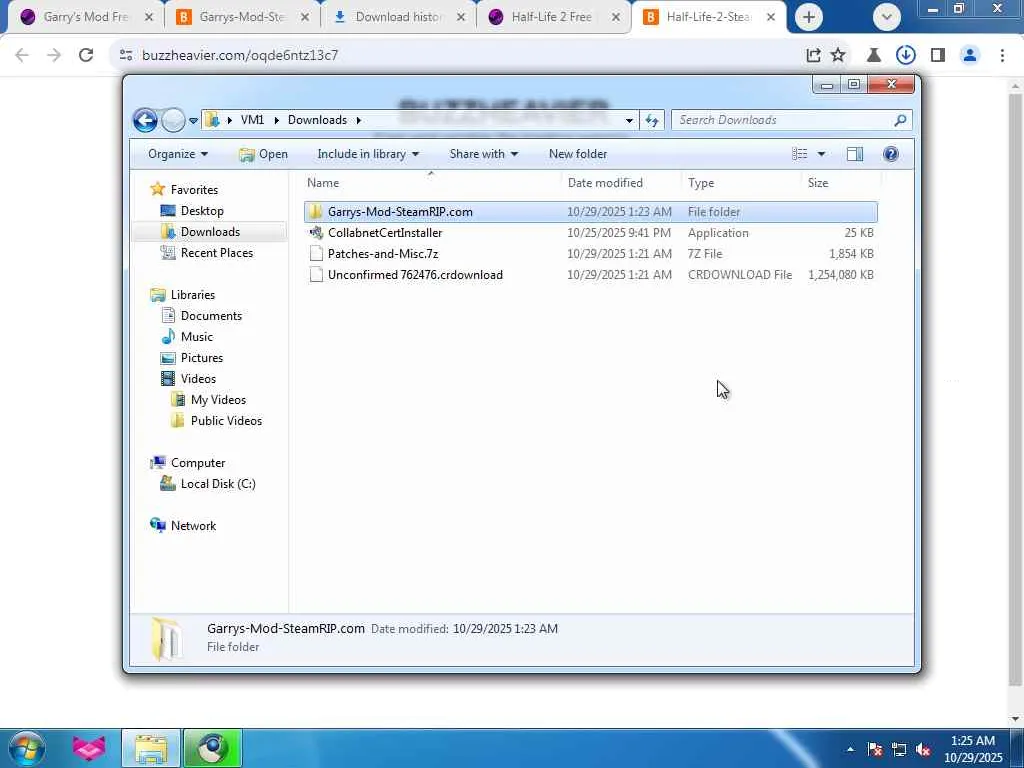Image resolution: width=1024 pixels, height=768 pixels.
Task: Open the More view options arrow
Action: coord(822,154)
